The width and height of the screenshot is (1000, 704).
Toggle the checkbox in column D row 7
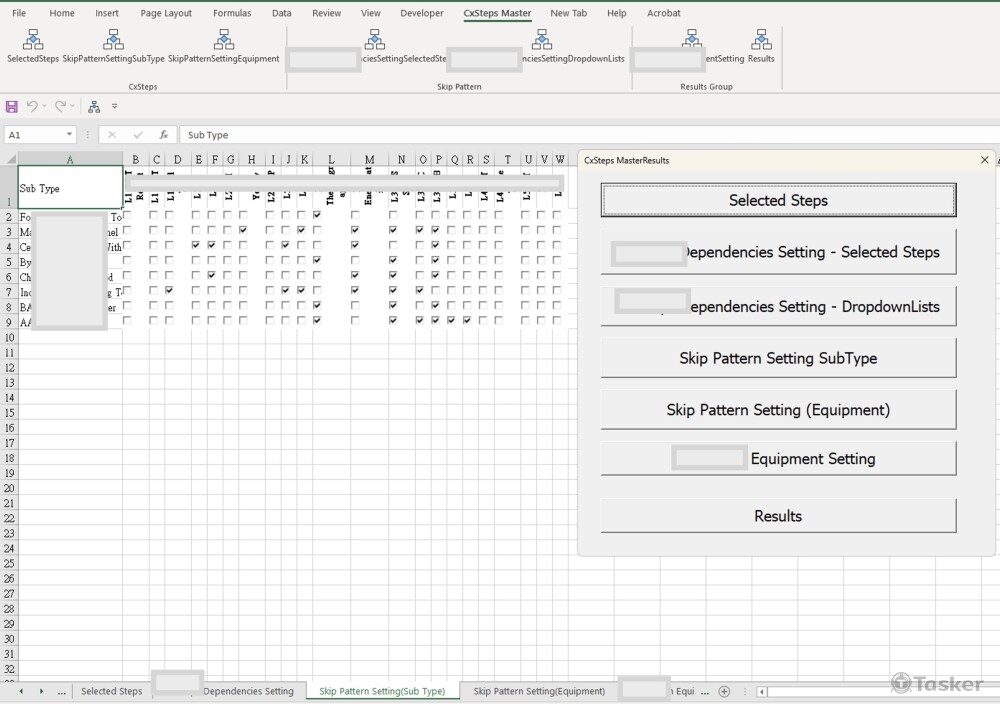[170, 290]
